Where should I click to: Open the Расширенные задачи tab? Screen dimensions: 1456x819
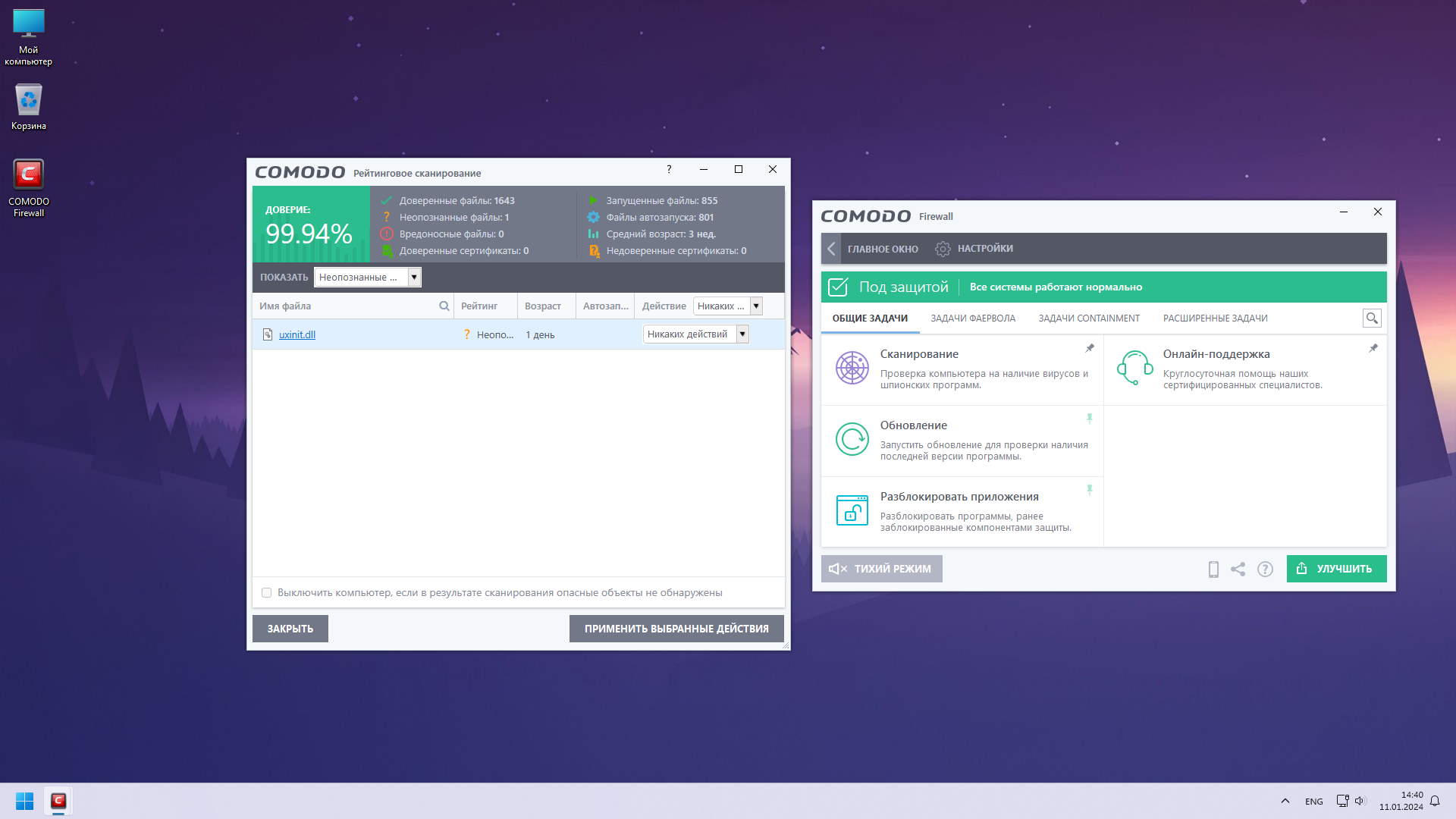coord(1215,318)
